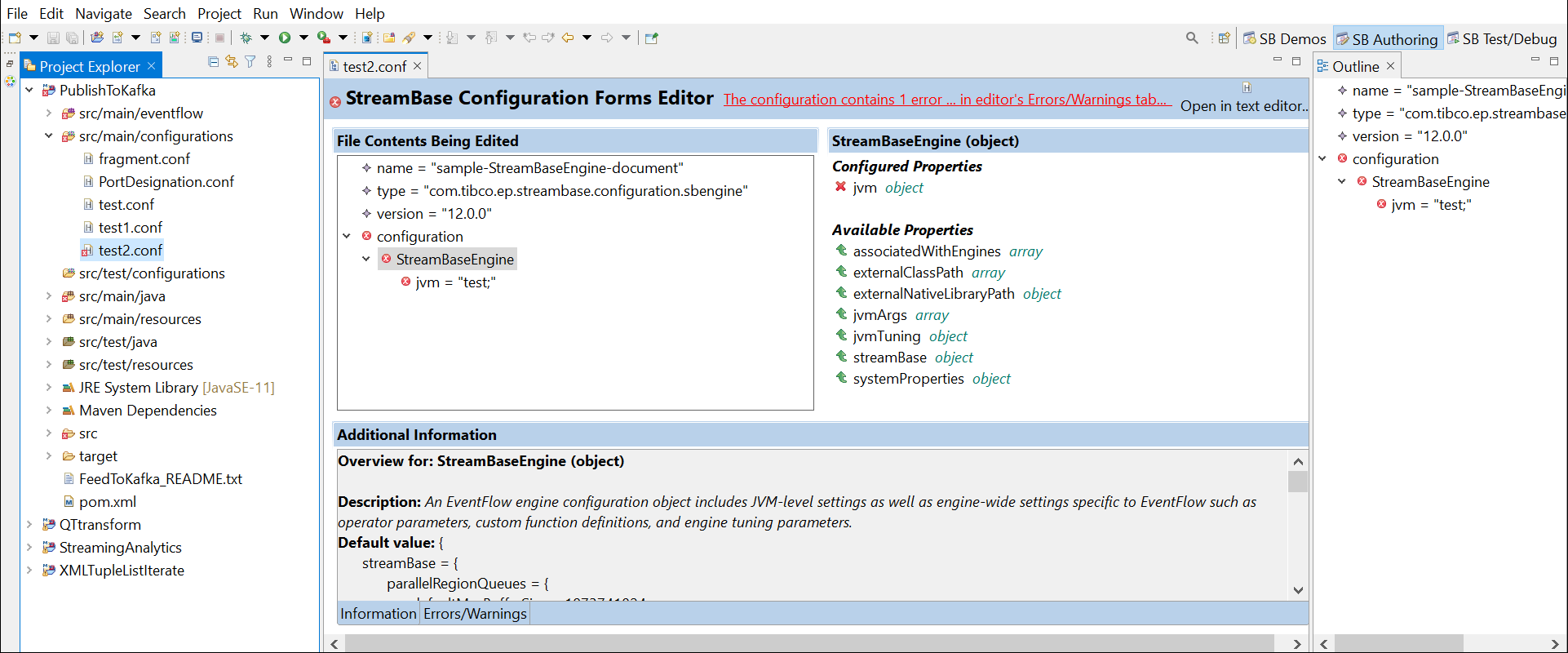Image resolution: width=1568 pixels, height=653 pixels.
Task: Click the Open Perspective icon
Action: [1224, 38]
